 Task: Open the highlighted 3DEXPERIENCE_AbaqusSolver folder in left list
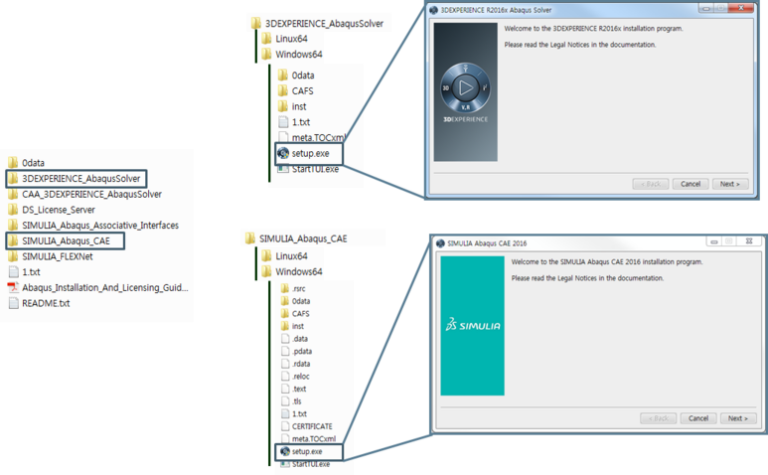point(81,177)
